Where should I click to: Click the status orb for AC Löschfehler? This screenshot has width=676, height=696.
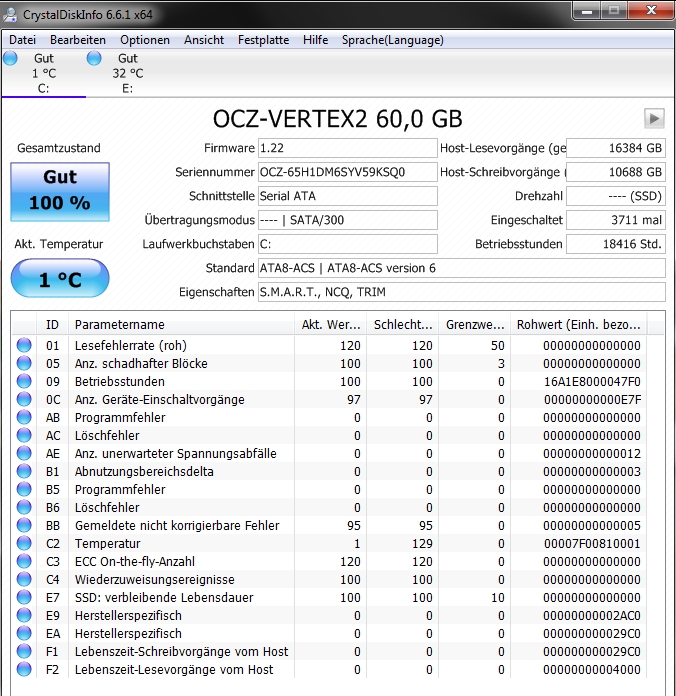[x=24, y=435]
